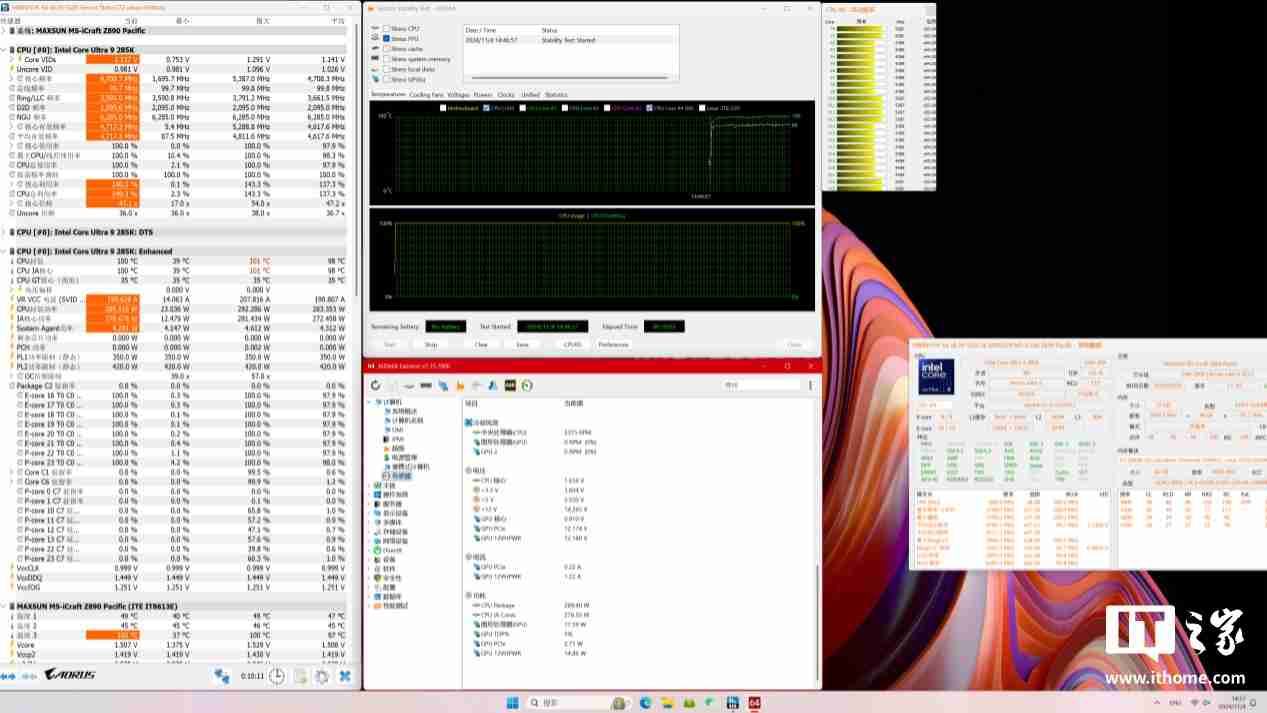Open the Statistics tab in stability test

(557, 94)
